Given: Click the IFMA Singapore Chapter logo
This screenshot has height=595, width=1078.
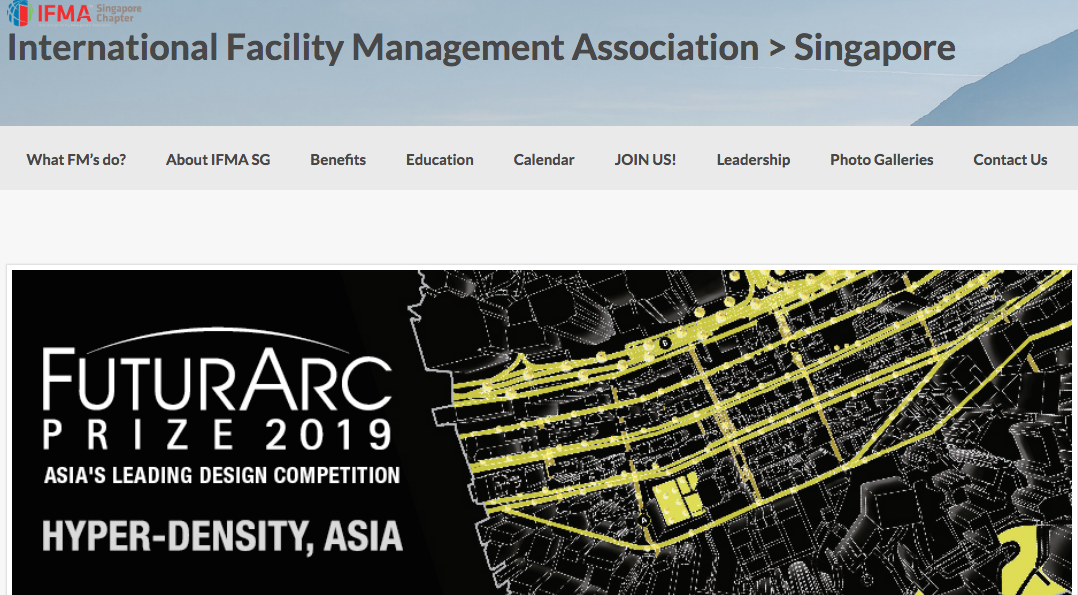Looking at the screenshot, I should tap(74, 12).
